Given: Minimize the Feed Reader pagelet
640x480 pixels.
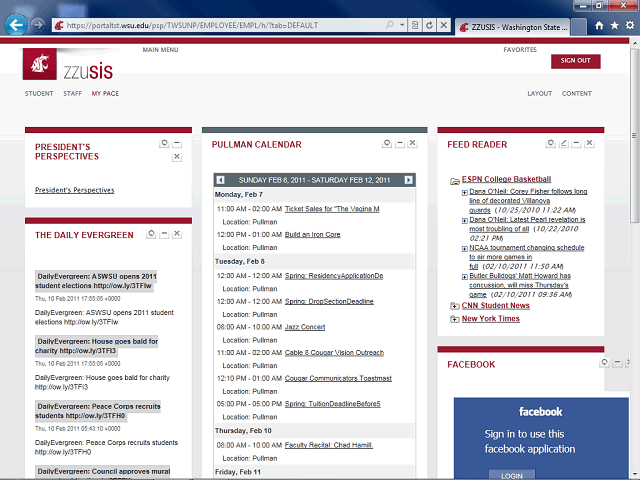Looking at the screenshot, I should tap(577, 144).
